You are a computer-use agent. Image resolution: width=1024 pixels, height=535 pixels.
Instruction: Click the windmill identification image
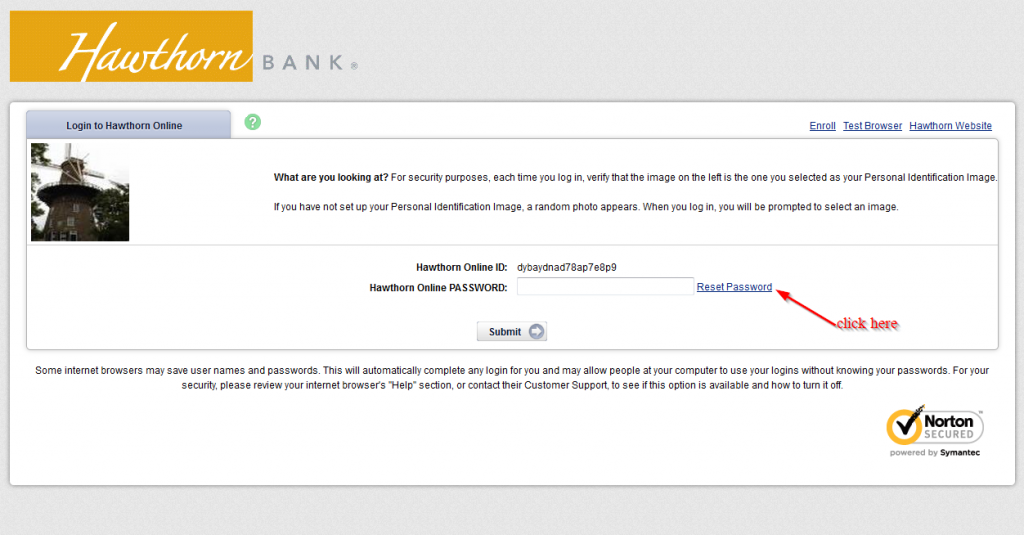point(80,192)
